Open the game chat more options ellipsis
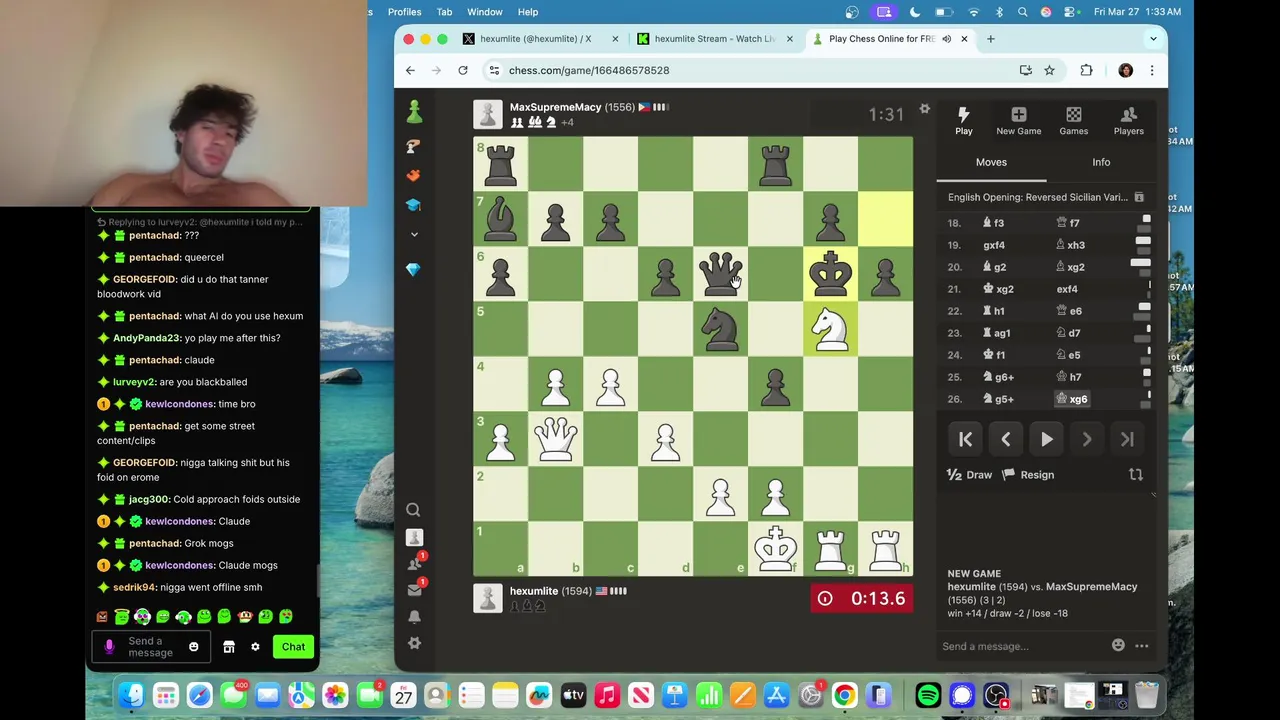 click(1142, 646)
